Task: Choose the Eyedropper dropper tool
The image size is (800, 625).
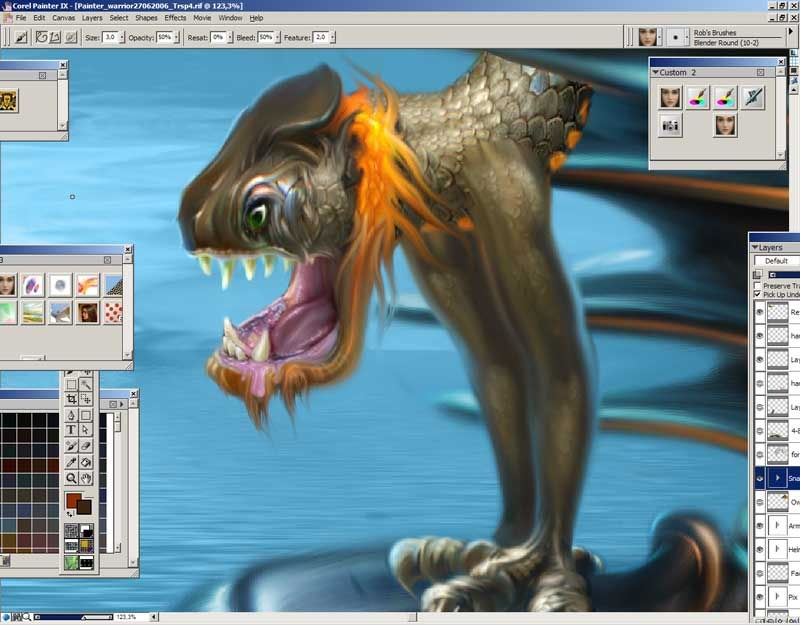Action: click(72, 463)
